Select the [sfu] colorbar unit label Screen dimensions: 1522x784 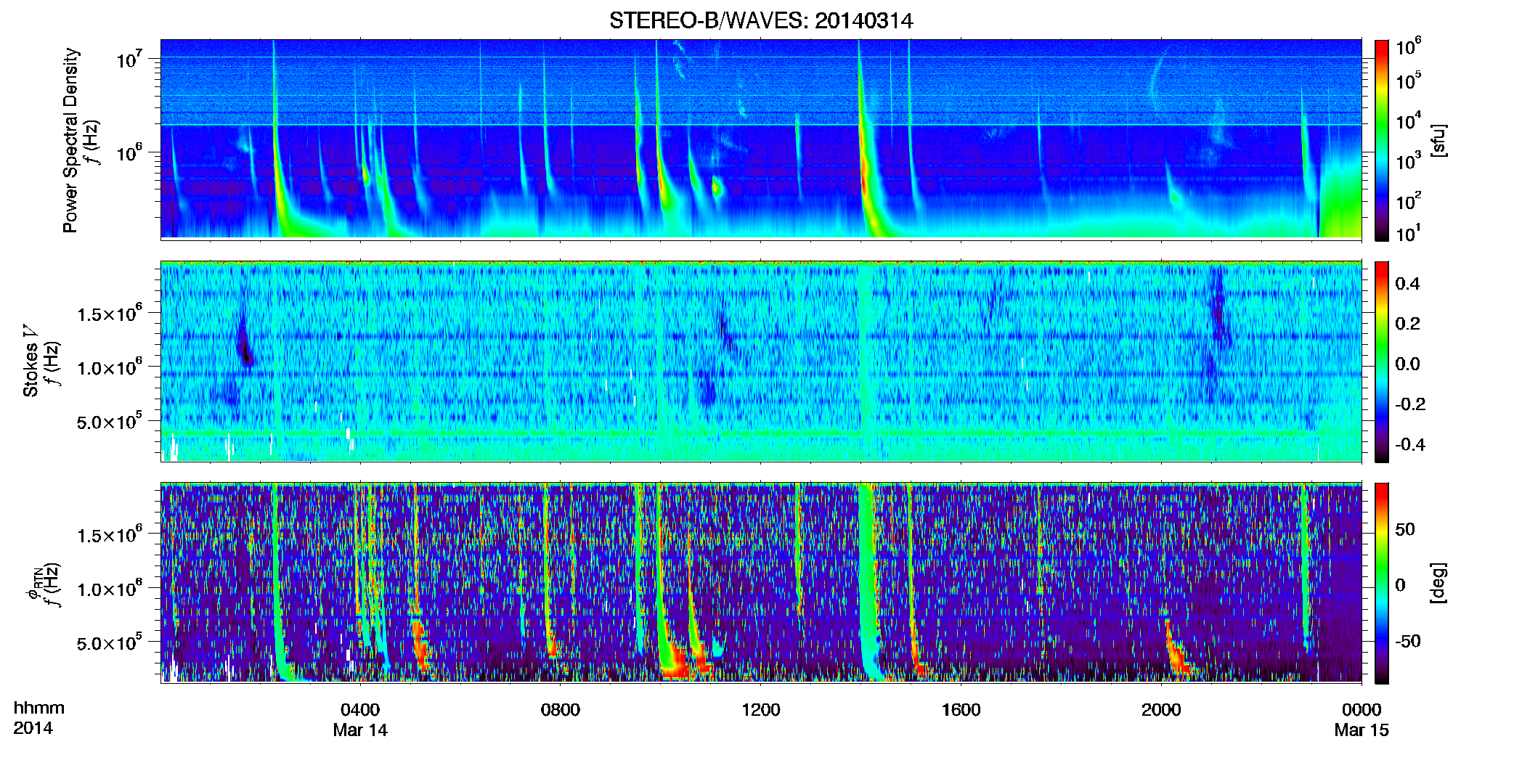1438,140
